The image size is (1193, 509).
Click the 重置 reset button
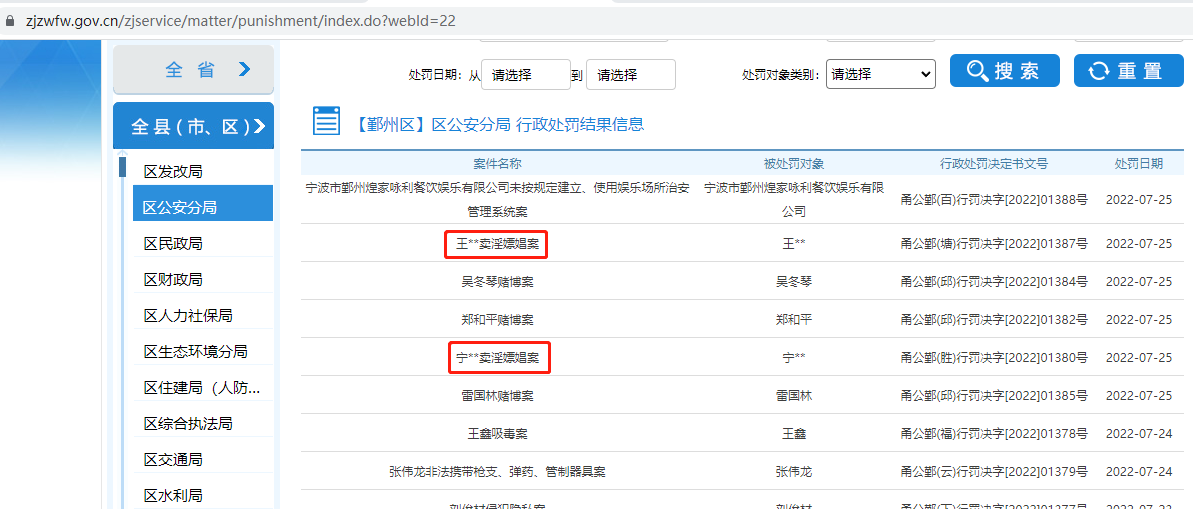[x=1126, y=71]
